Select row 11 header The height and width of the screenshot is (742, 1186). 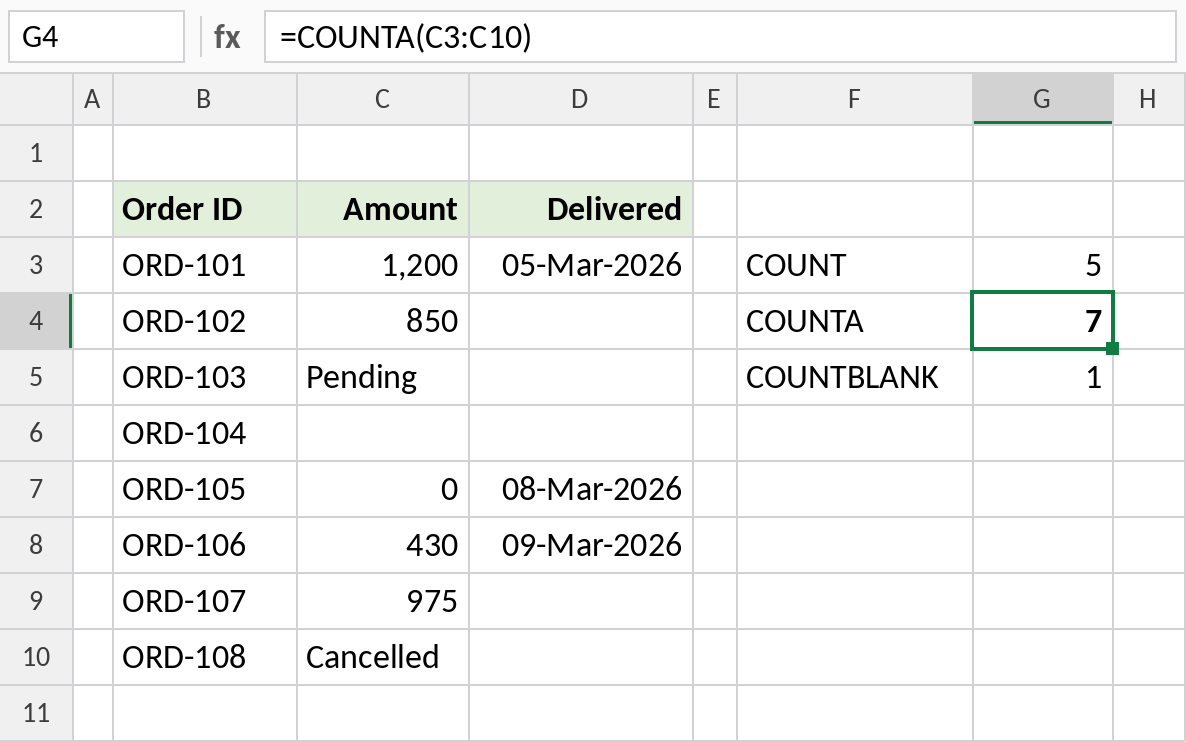click(36, 713)
